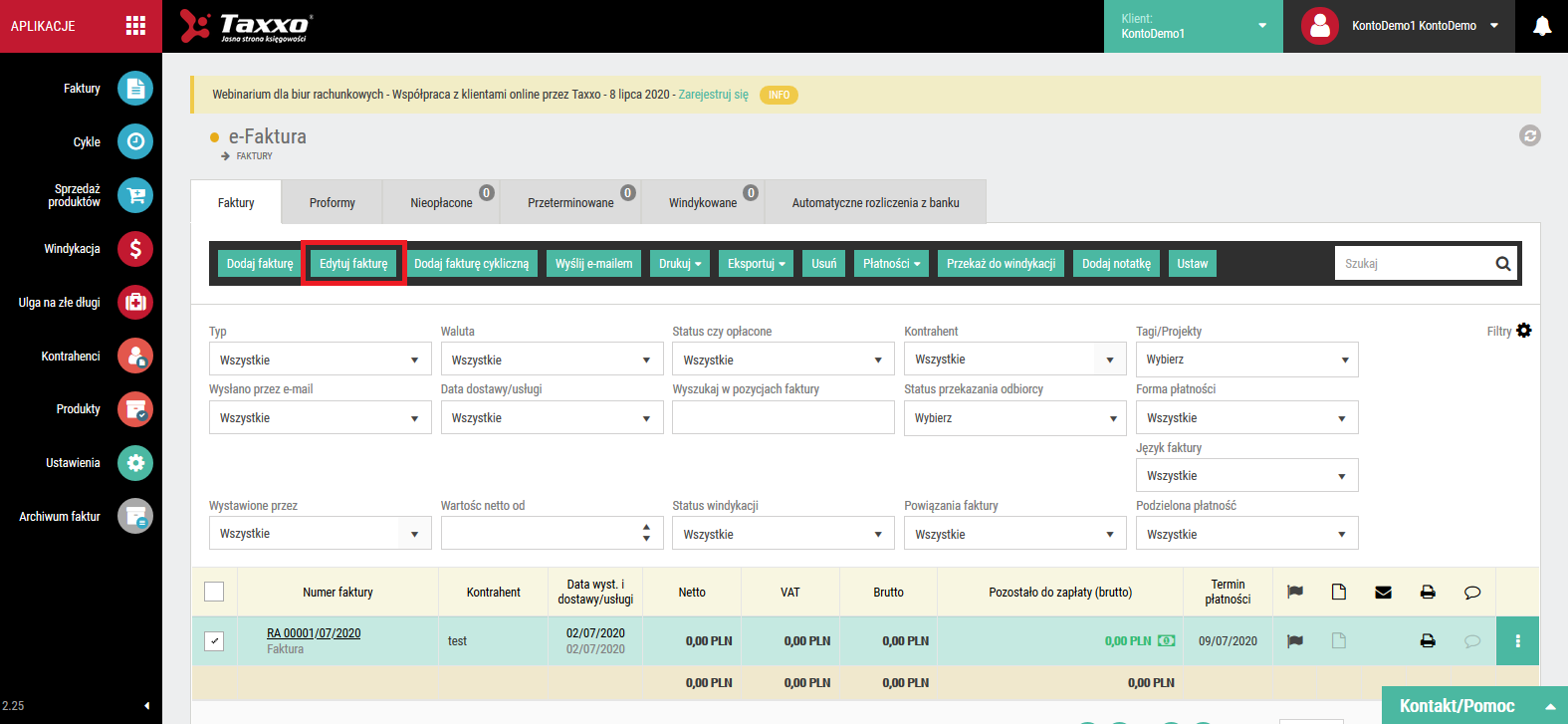
Task: Click the refresh icon beside e-Faktura heading
Action: click(x=1530, y=135)
